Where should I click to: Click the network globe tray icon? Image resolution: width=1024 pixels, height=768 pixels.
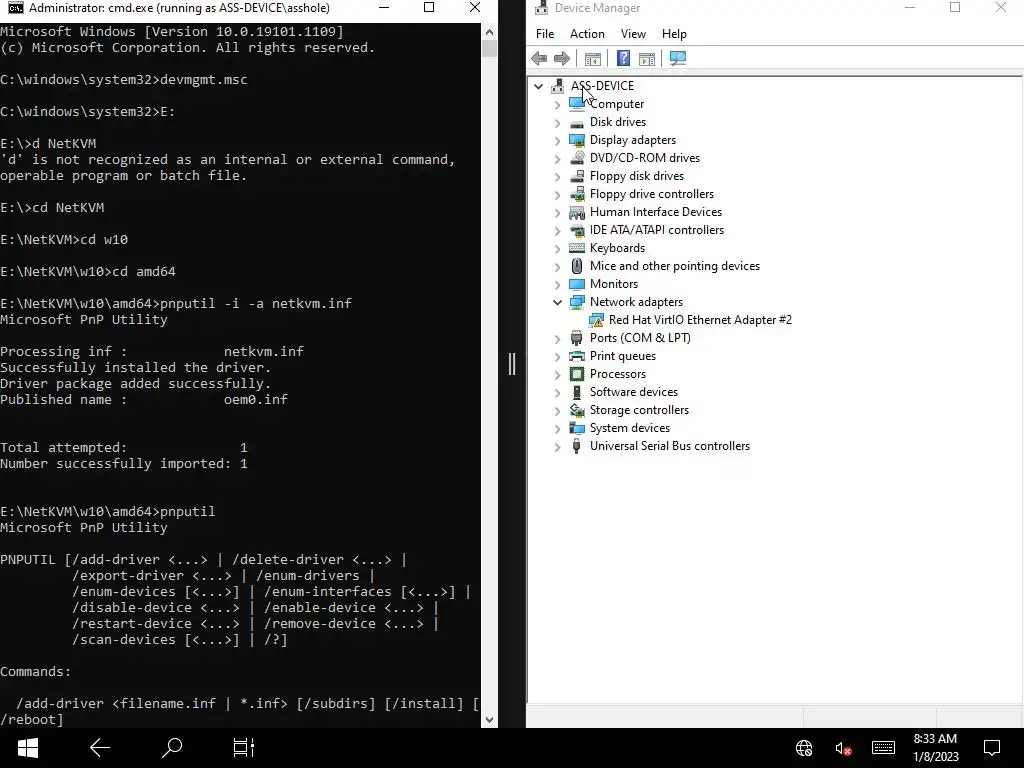[x=804, y=748]
